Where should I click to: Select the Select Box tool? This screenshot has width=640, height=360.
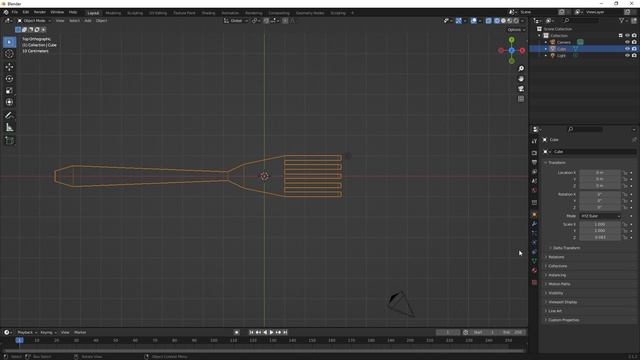coord(9,42)
